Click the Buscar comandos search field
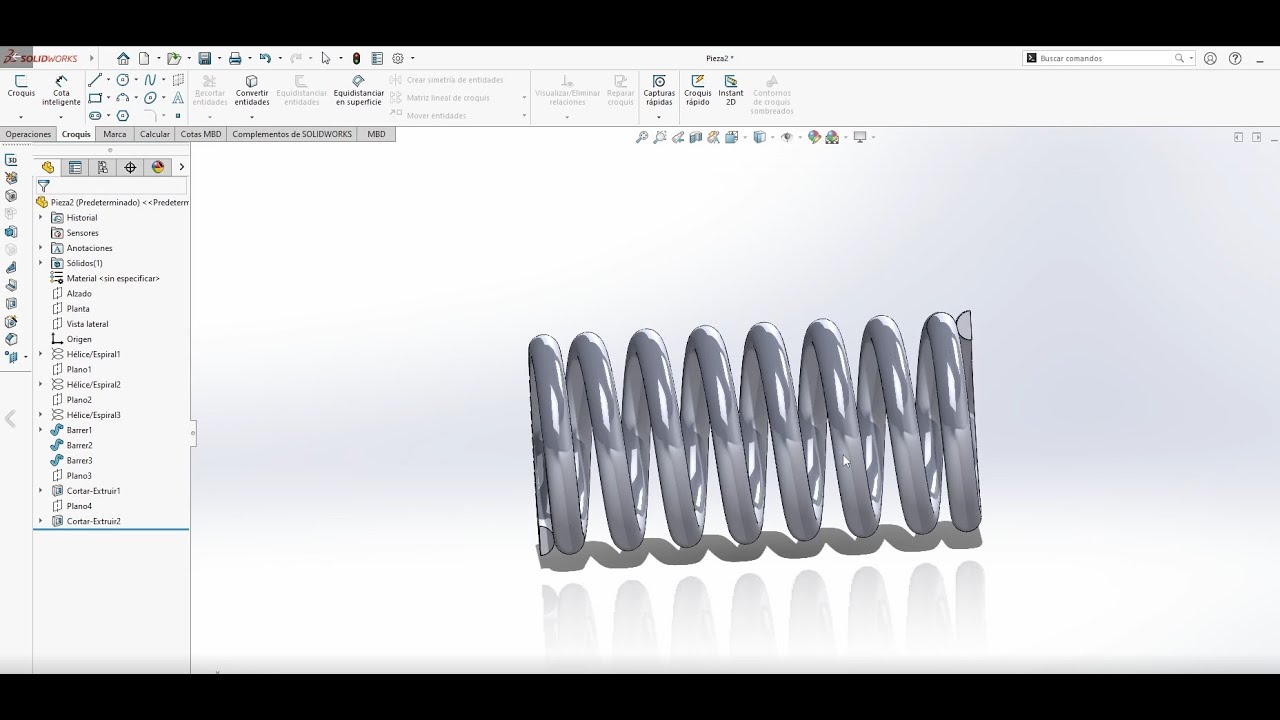1280x720 pixels. tap(1109, 58)
